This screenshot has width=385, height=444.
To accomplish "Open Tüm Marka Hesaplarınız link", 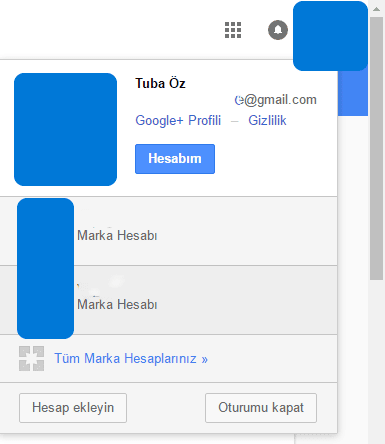I will (131, 359).
